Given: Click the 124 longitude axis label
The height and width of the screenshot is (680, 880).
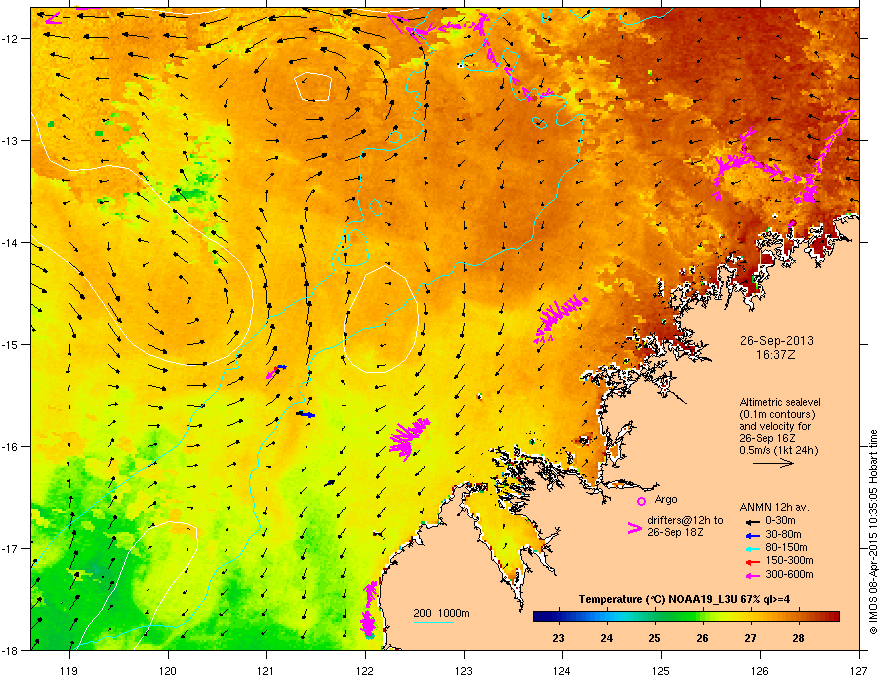Looking at the screenshot, I should click(562, 670).
